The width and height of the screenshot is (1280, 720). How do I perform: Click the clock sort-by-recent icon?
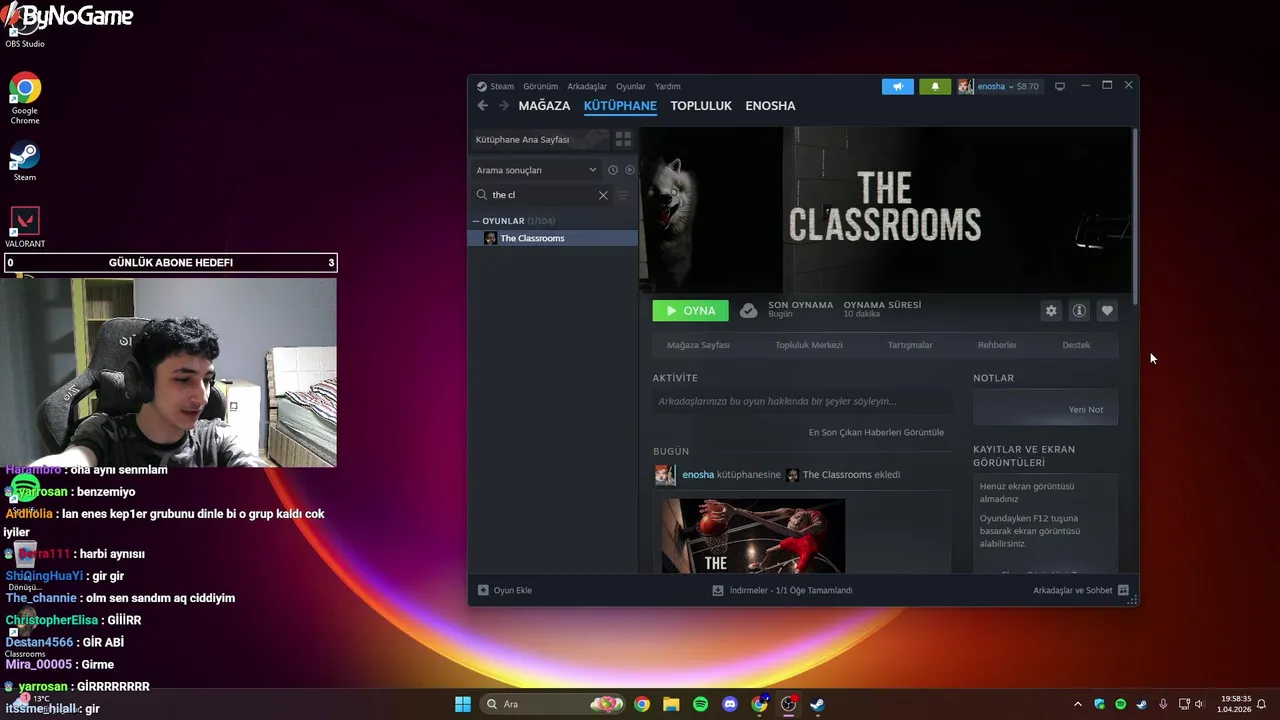click(613, 170)
